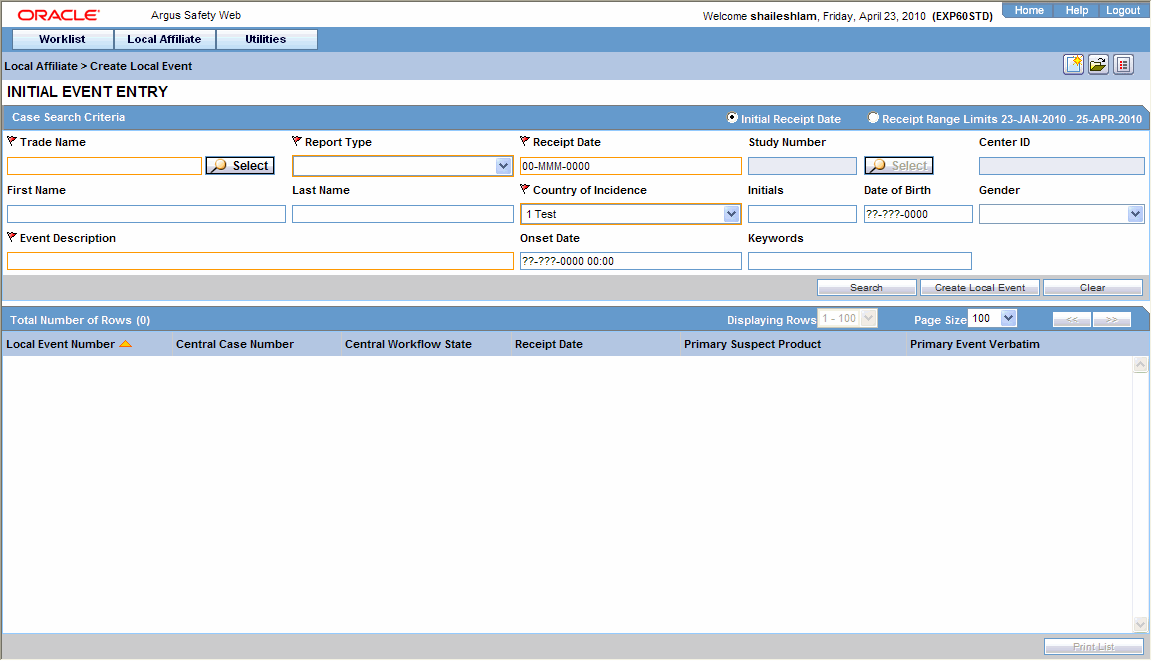
Task: Click the funnel icon beside Receipt Date
Action: 524,141
